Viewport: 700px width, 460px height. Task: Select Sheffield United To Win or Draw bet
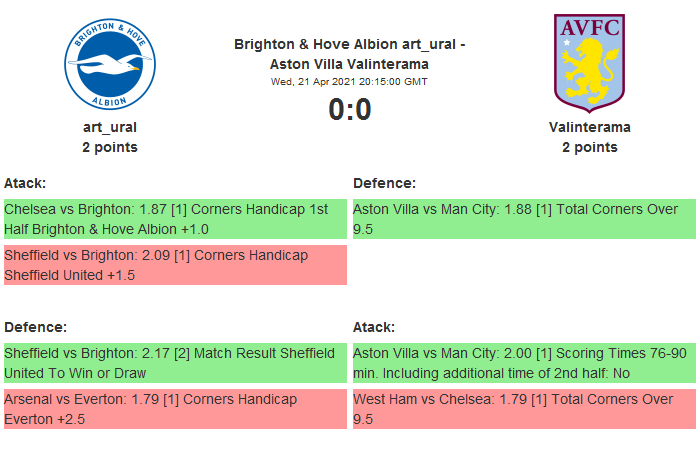[x=174, y=363]
